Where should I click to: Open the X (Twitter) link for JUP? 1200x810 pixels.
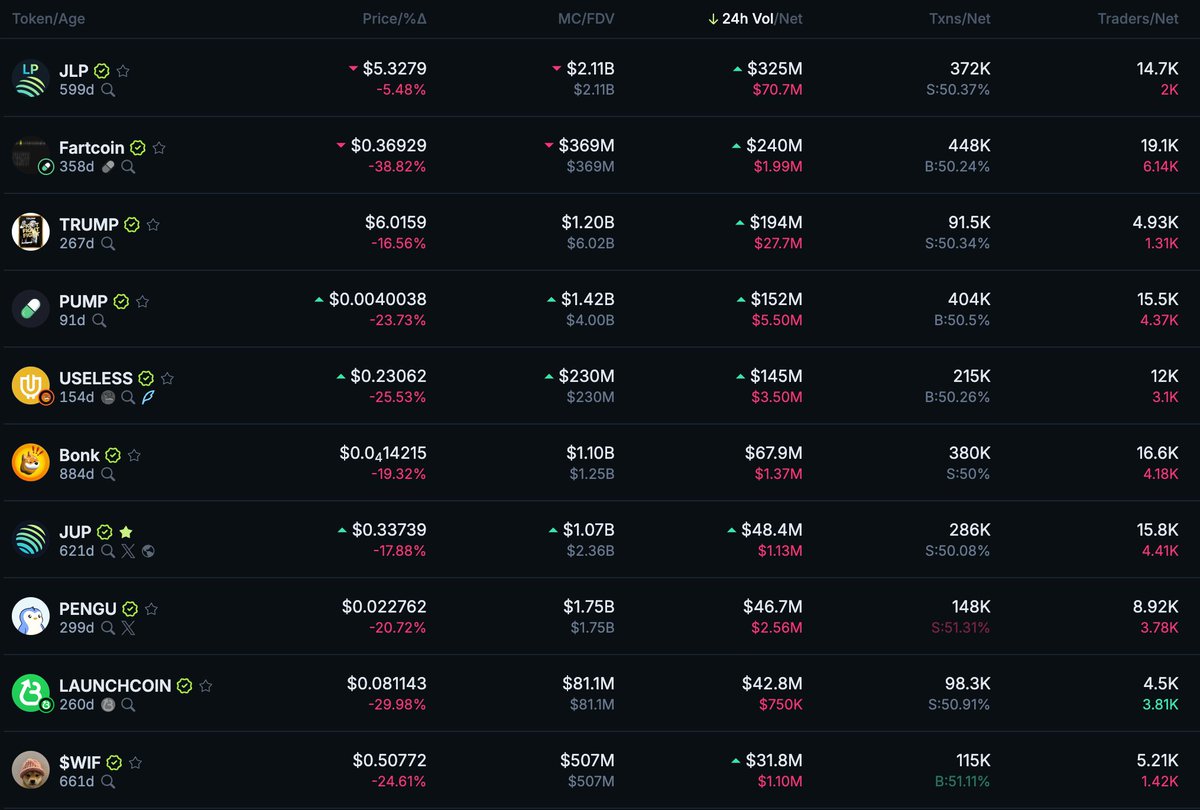point(128,551)
